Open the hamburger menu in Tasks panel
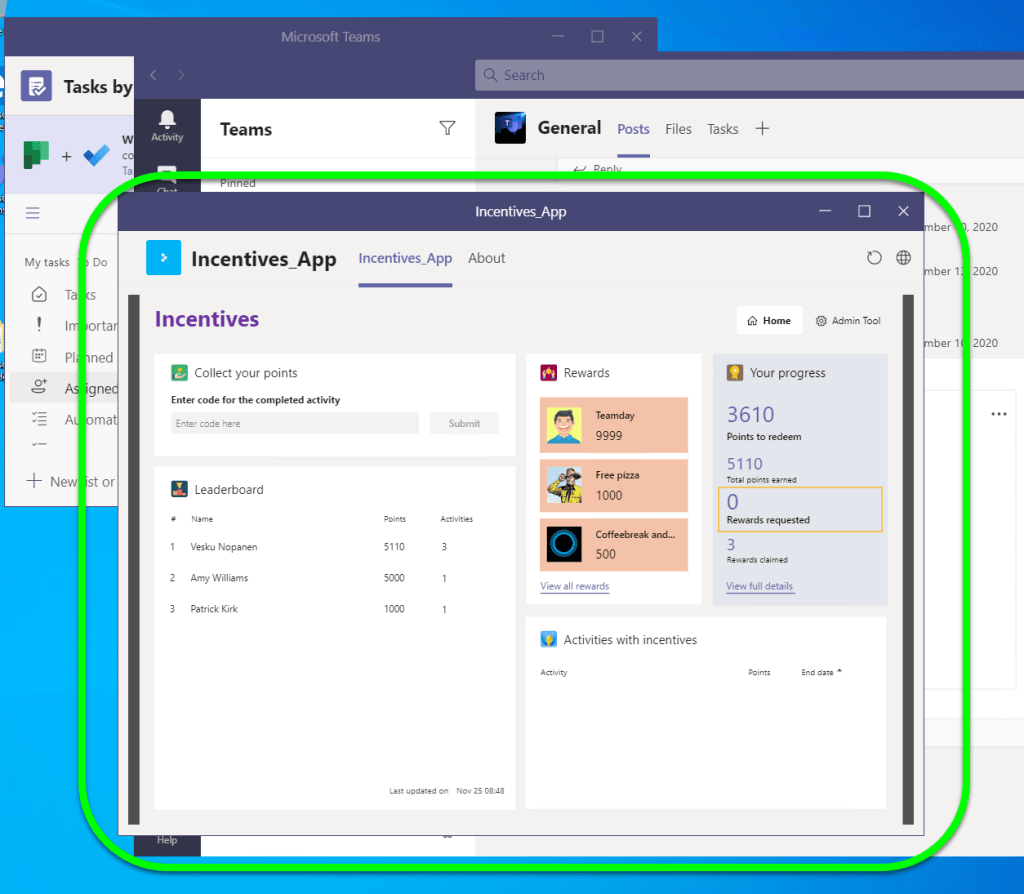This screenshot has height=894, width=1024. tap(33, 213)
